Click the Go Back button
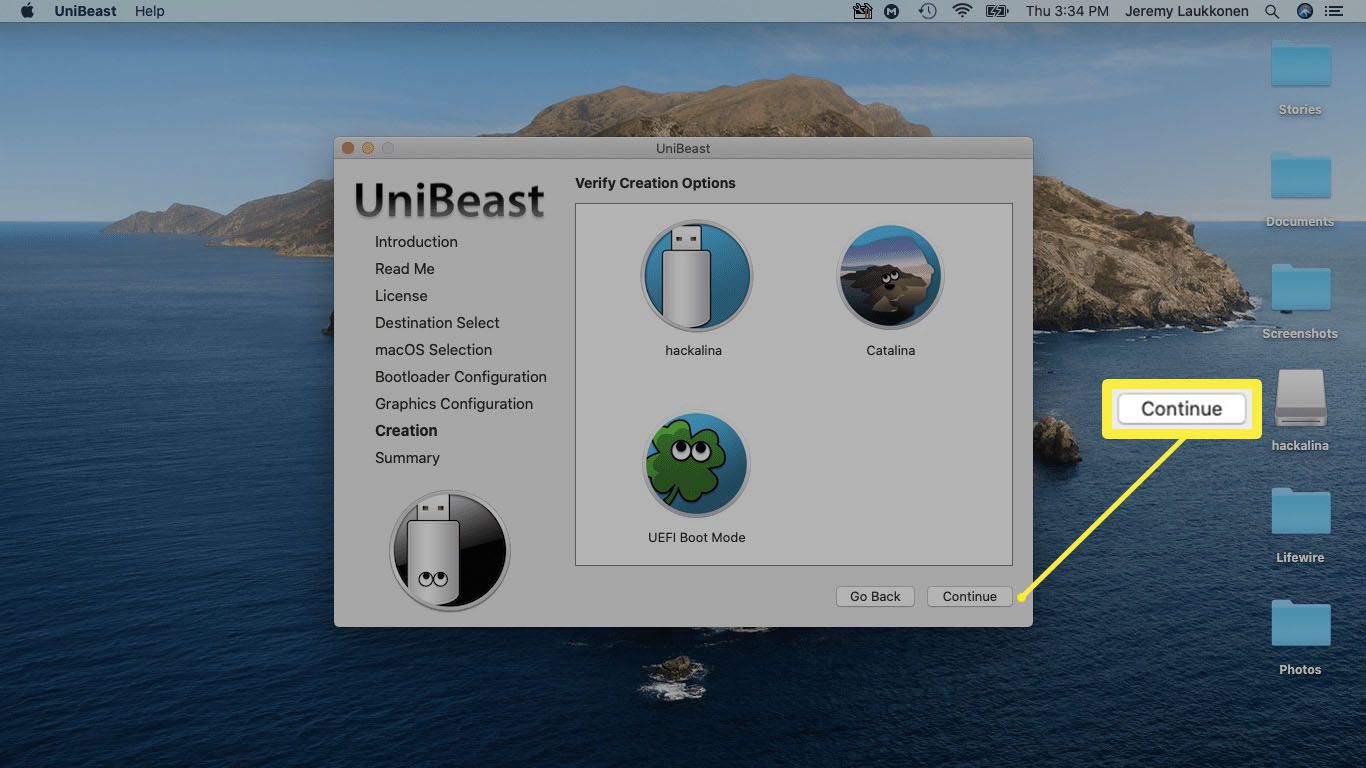 (x=875, y=596)
